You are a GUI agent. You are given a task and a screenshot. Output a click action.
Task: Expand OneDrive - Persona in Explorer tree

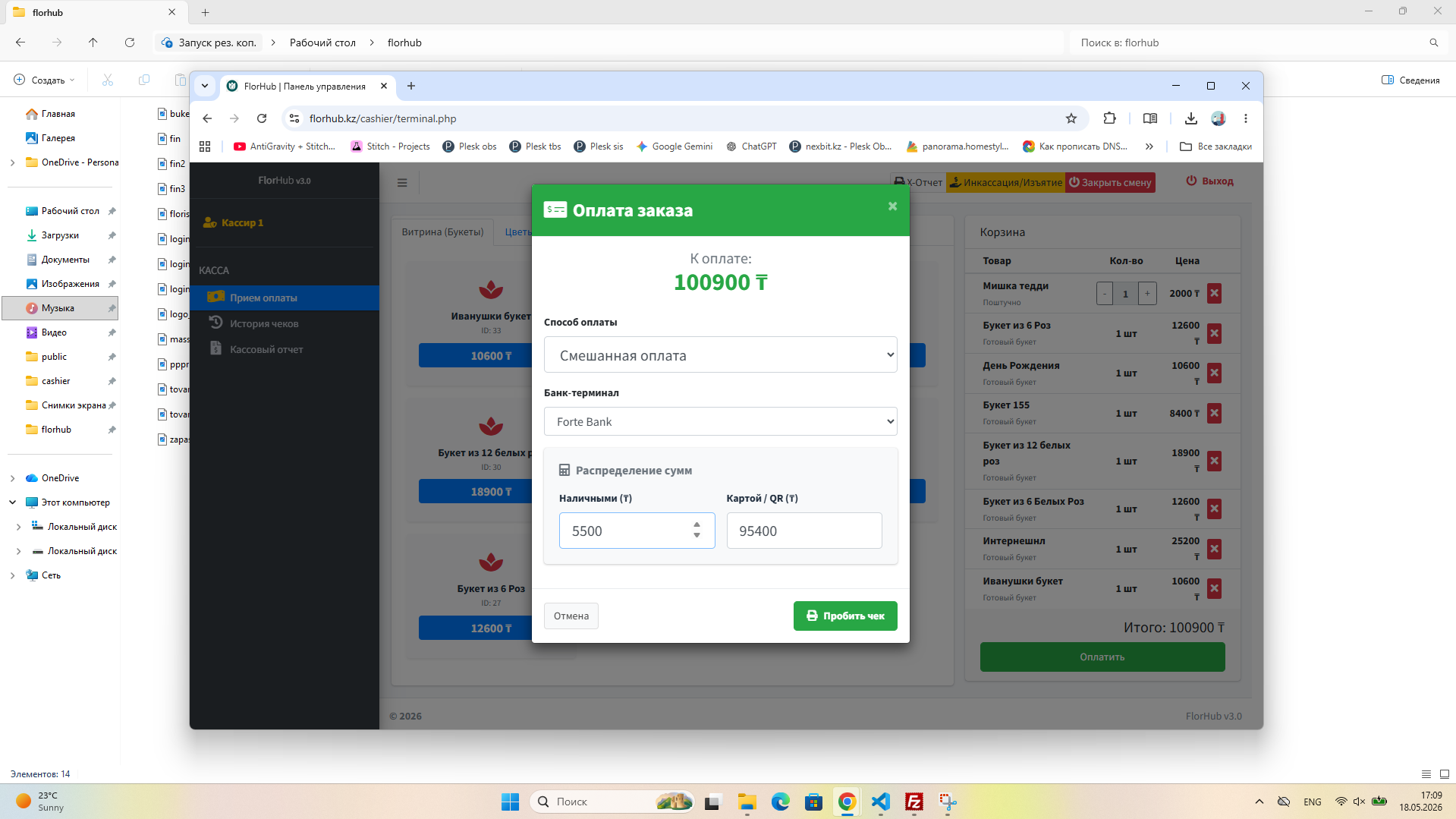tap(12, 162)
